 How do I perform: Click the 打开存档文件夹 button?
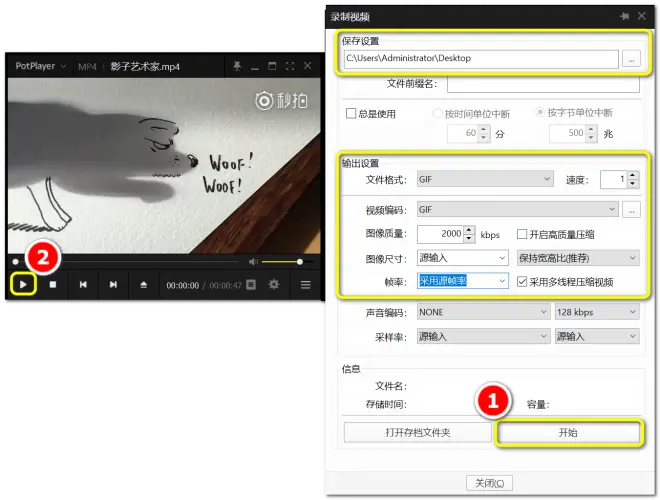coord(418,433)
